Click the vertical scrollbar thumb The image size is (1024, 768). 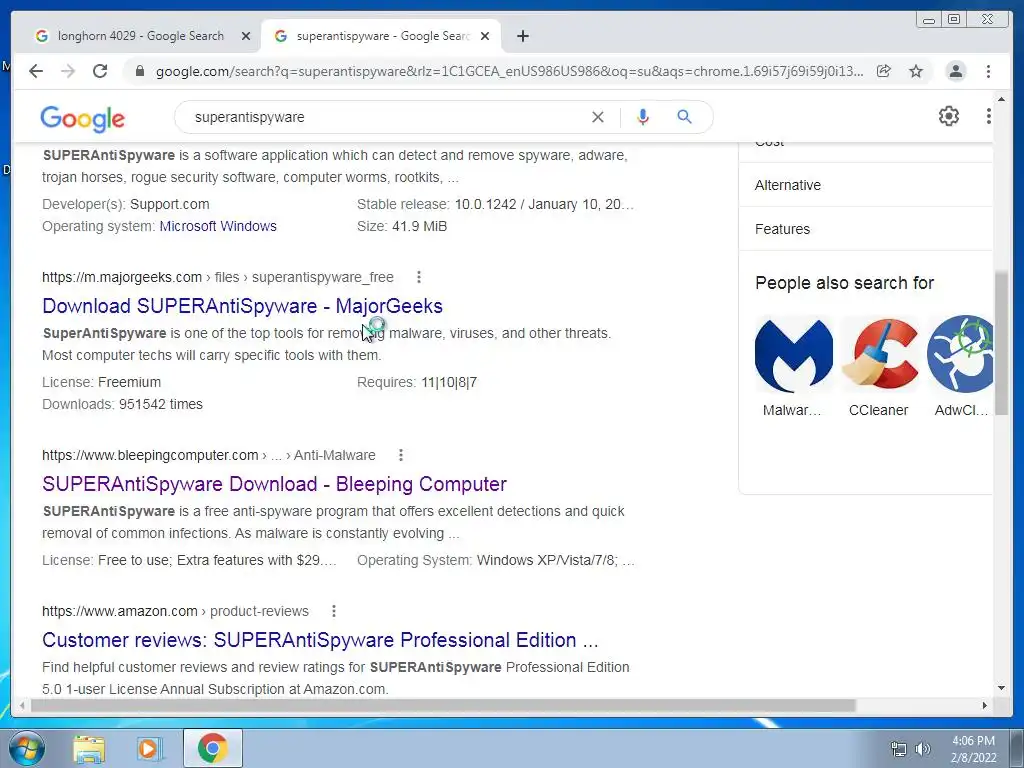(1001, 343)
